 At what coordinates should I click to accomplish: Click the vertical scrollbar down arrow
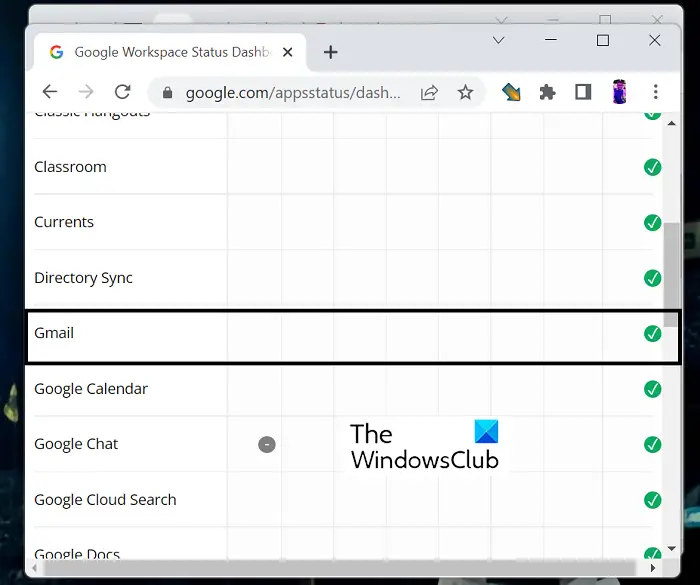pyautogui.click(x=671, y=548)
